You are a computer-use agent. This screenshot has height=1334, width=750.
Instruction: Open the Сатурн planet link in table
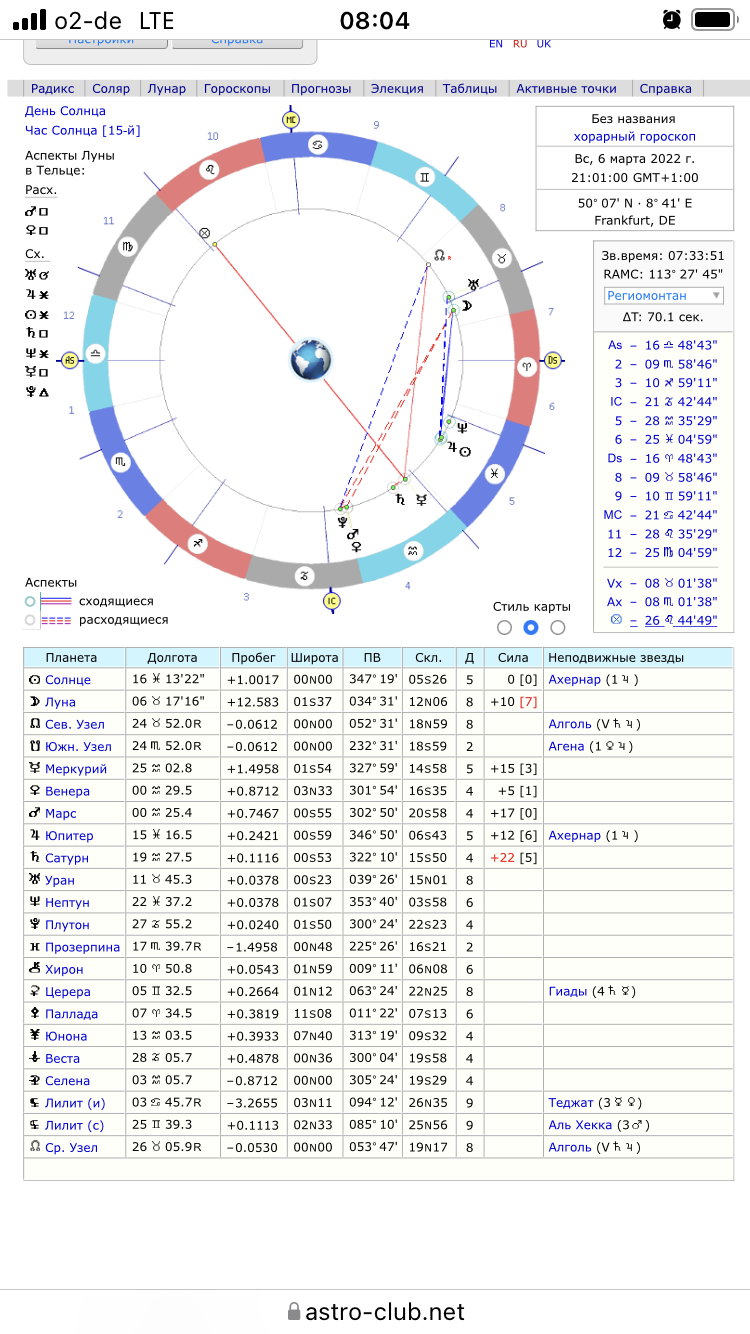coord(67,858)
